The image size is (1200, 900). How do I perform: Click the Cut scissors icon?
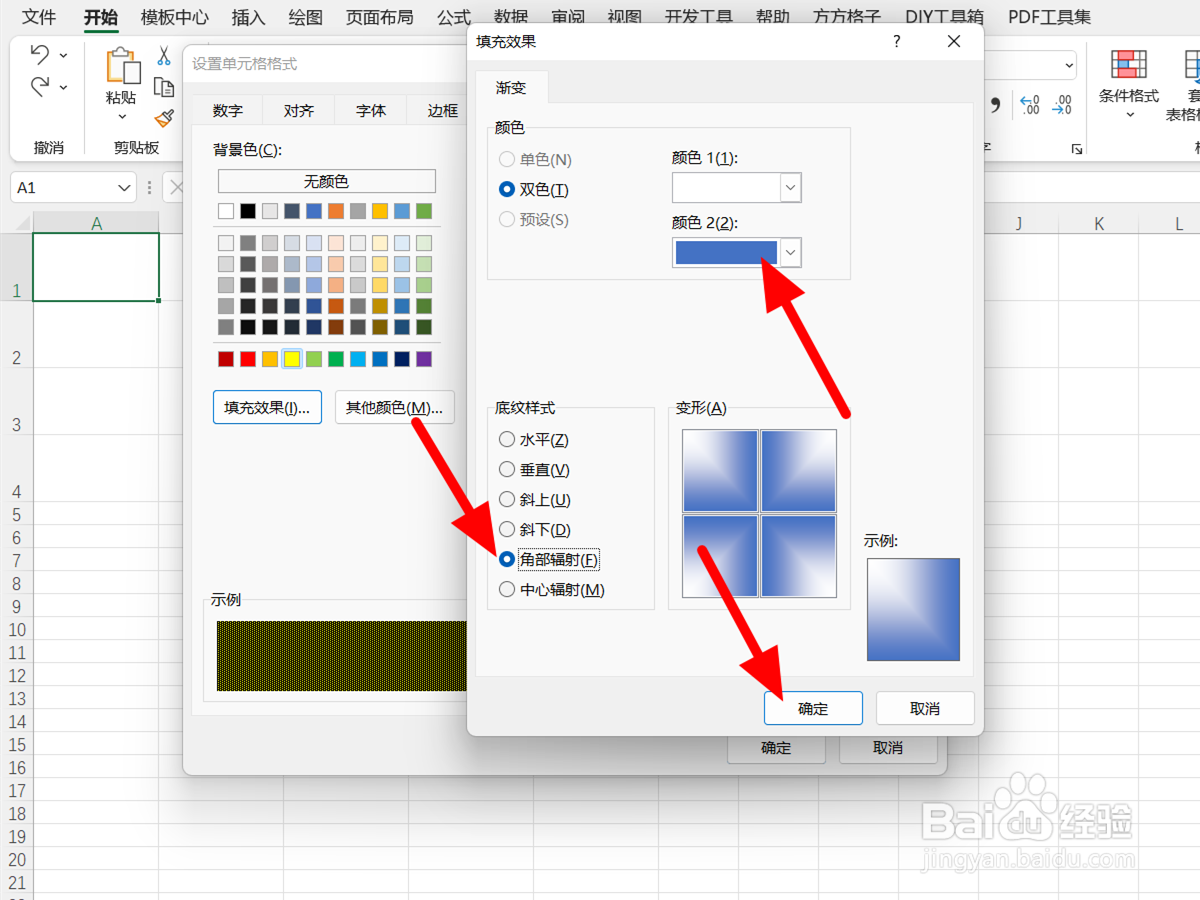click(x=164, y=55)
